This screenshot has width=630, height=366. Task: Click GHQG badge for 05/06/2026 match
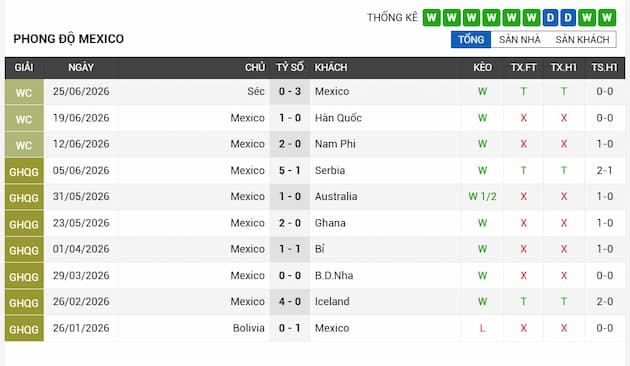(x=24, y=172)
